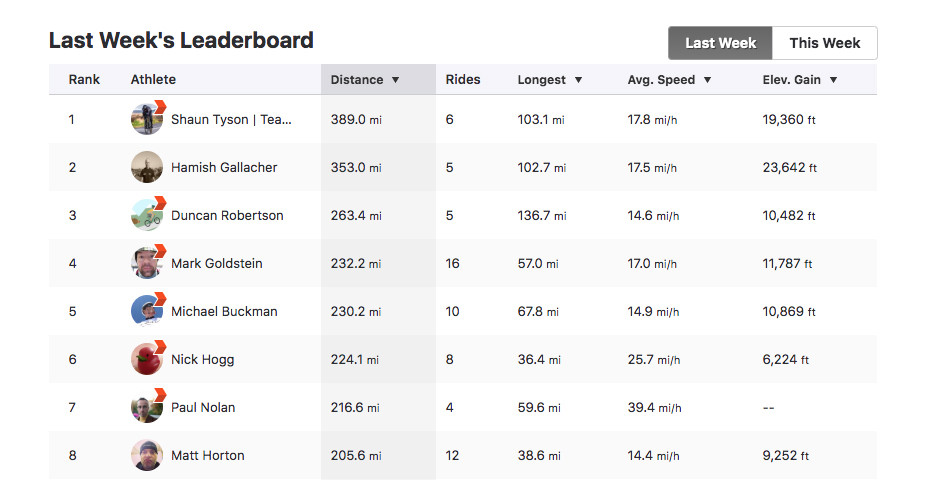Open Hamish Gallacher's profile photo

pos(146,167)
